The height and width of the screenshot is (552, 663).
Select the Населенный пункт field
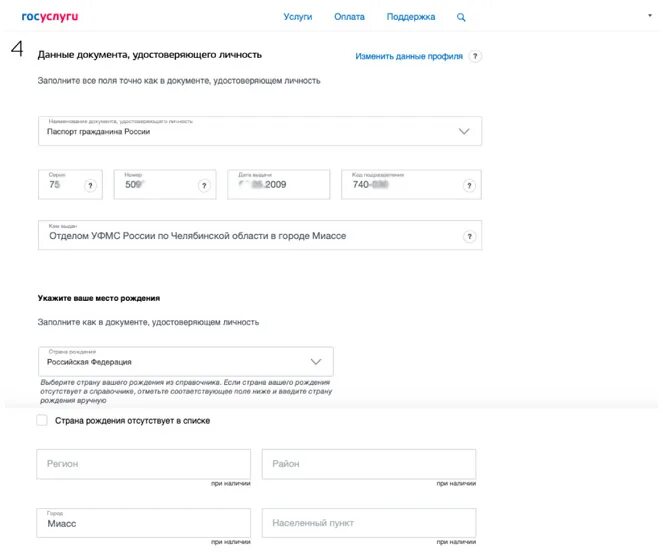[368, 523]
